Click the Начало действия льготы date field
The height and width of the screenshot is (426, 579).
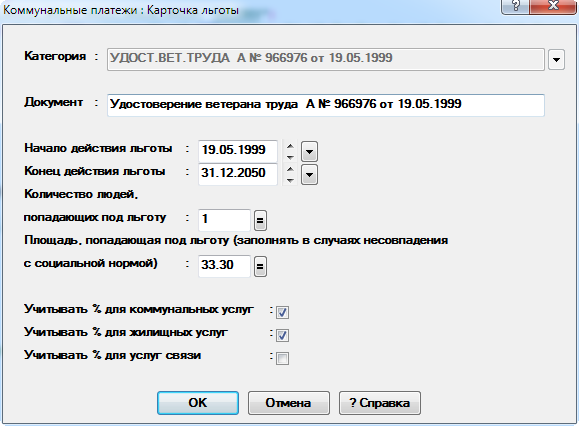point(238,151)
